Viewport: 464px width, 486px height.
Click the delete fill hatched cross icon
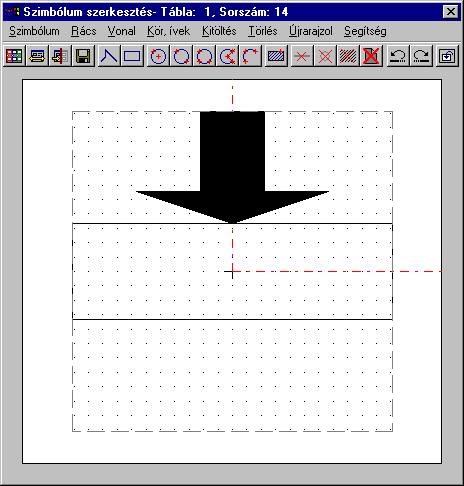(x=348, y=56)
